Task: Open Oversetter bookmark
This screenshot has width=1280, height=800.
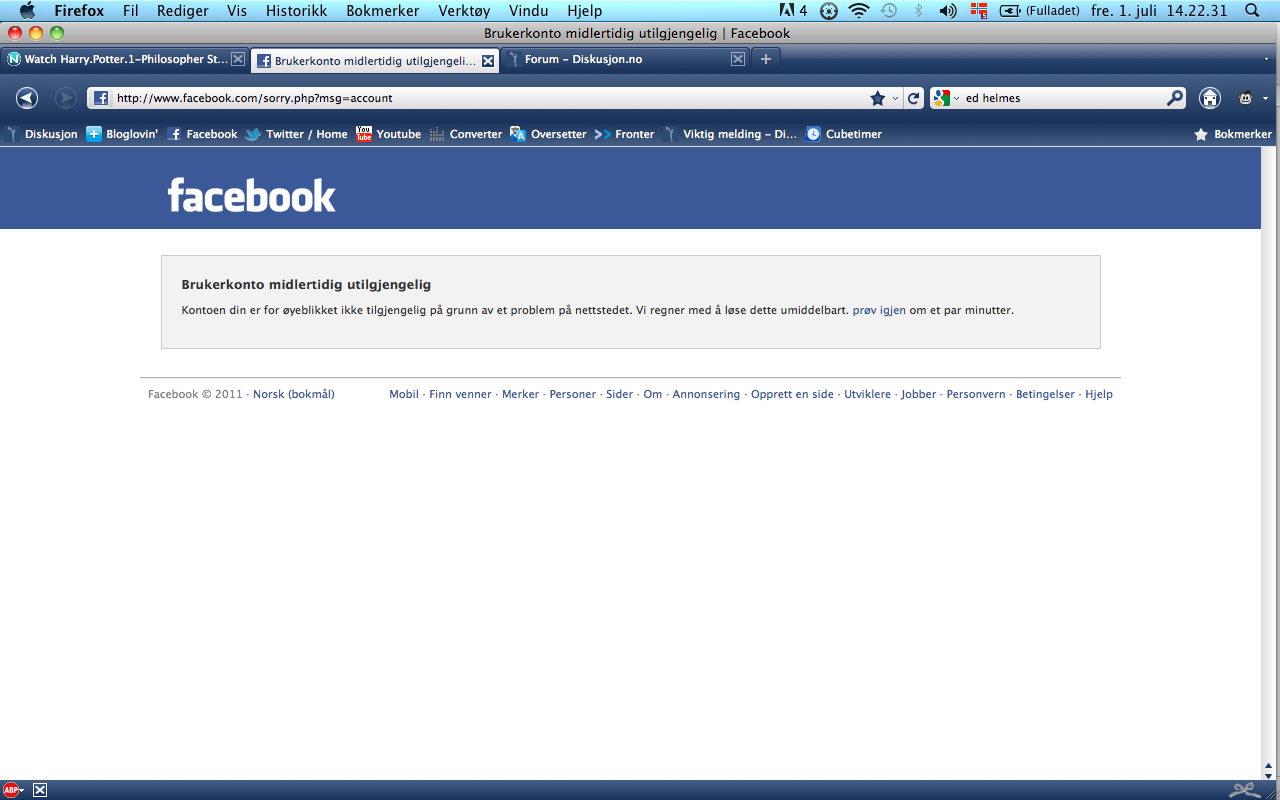Action: (548, 134)
